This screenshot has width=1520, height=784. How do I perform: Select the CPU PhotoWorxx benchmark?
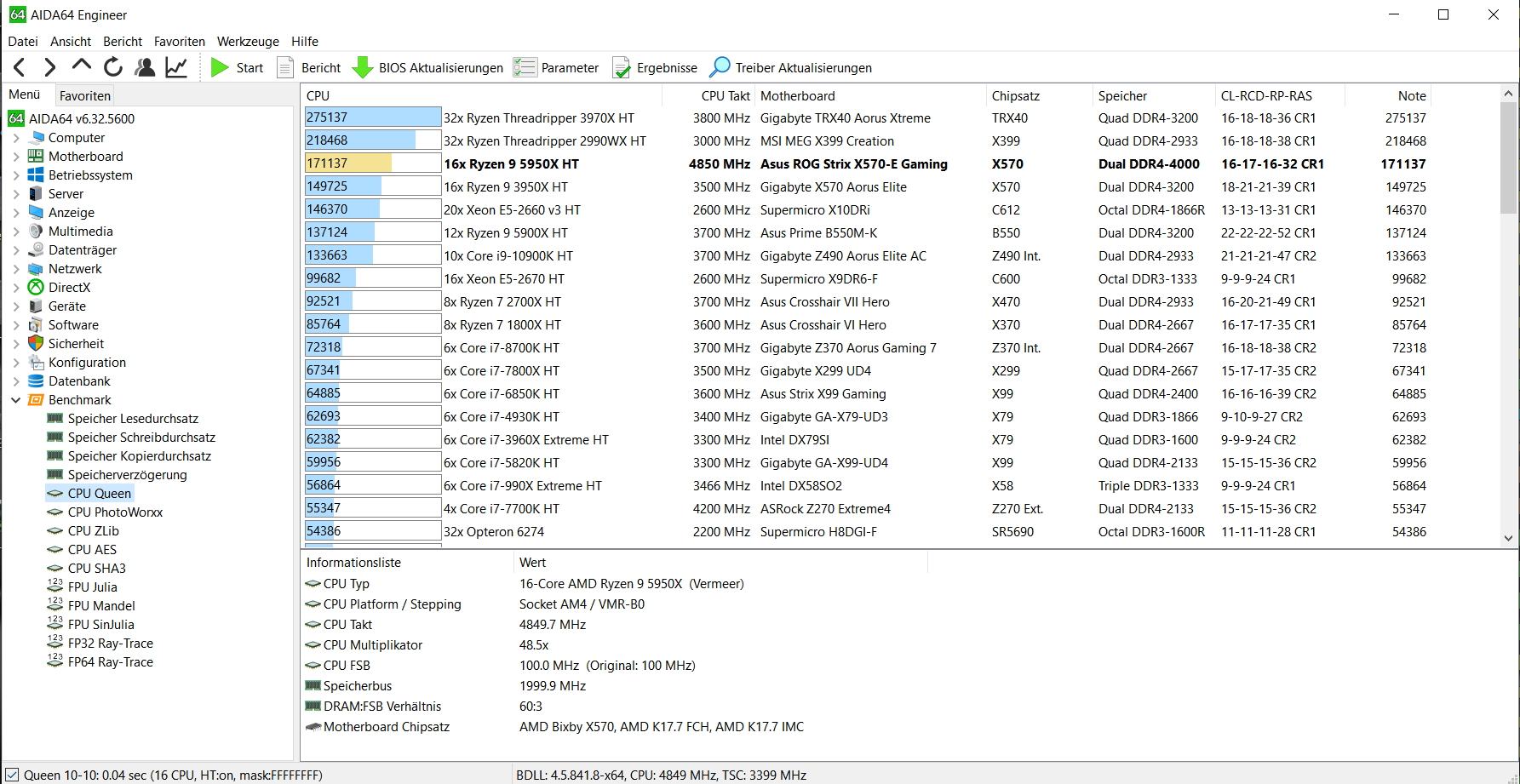[115, 512]
